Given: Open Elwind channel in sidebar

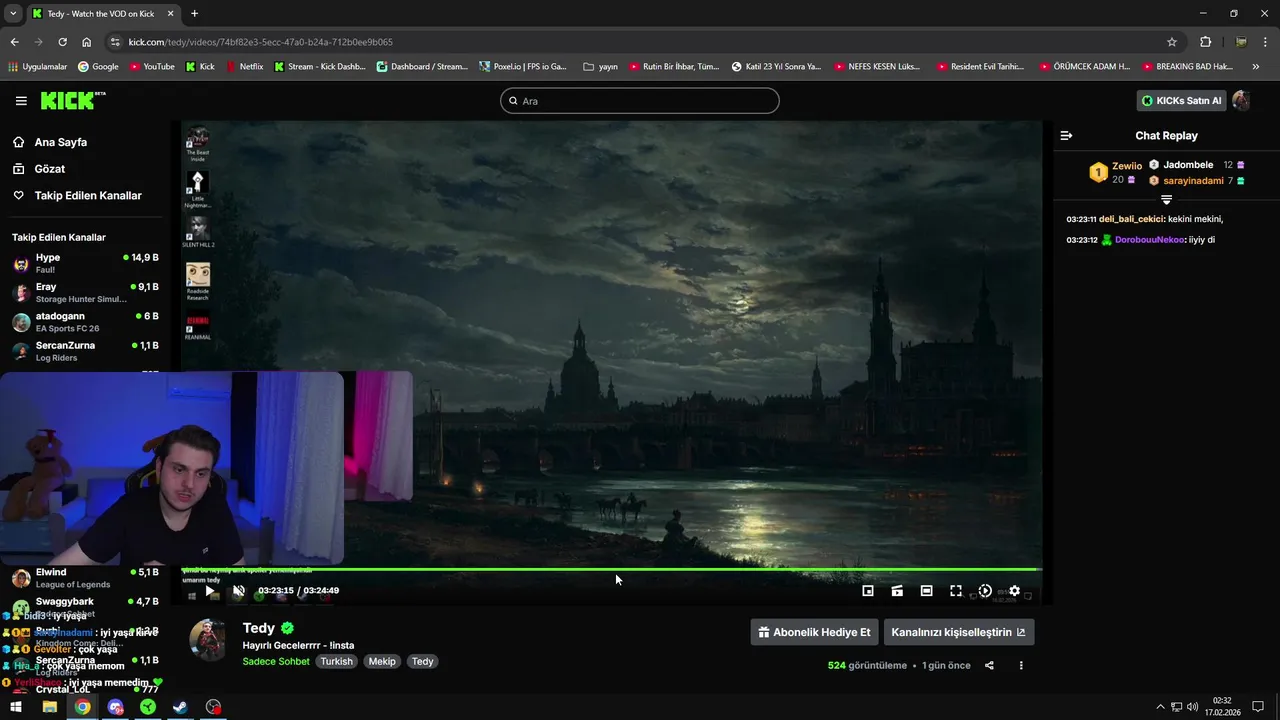Looking at the screenshot, I should [85, 578].
